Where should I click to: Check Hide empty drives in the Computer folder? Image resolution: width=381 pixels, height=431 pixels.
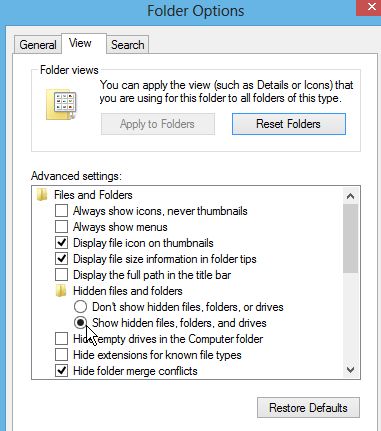coord(61,339)
